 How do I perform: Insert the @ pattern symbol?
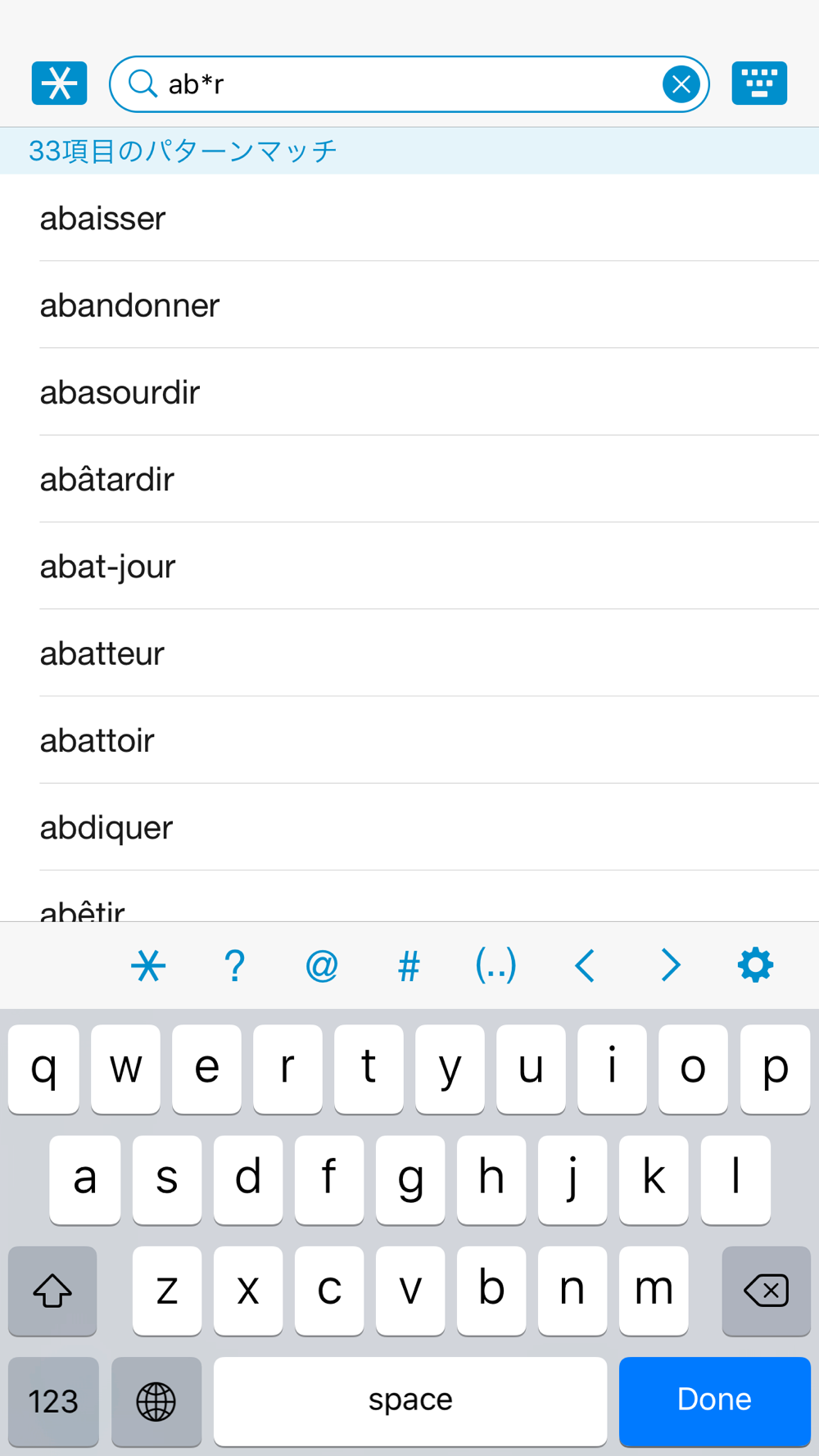(322, 965)
